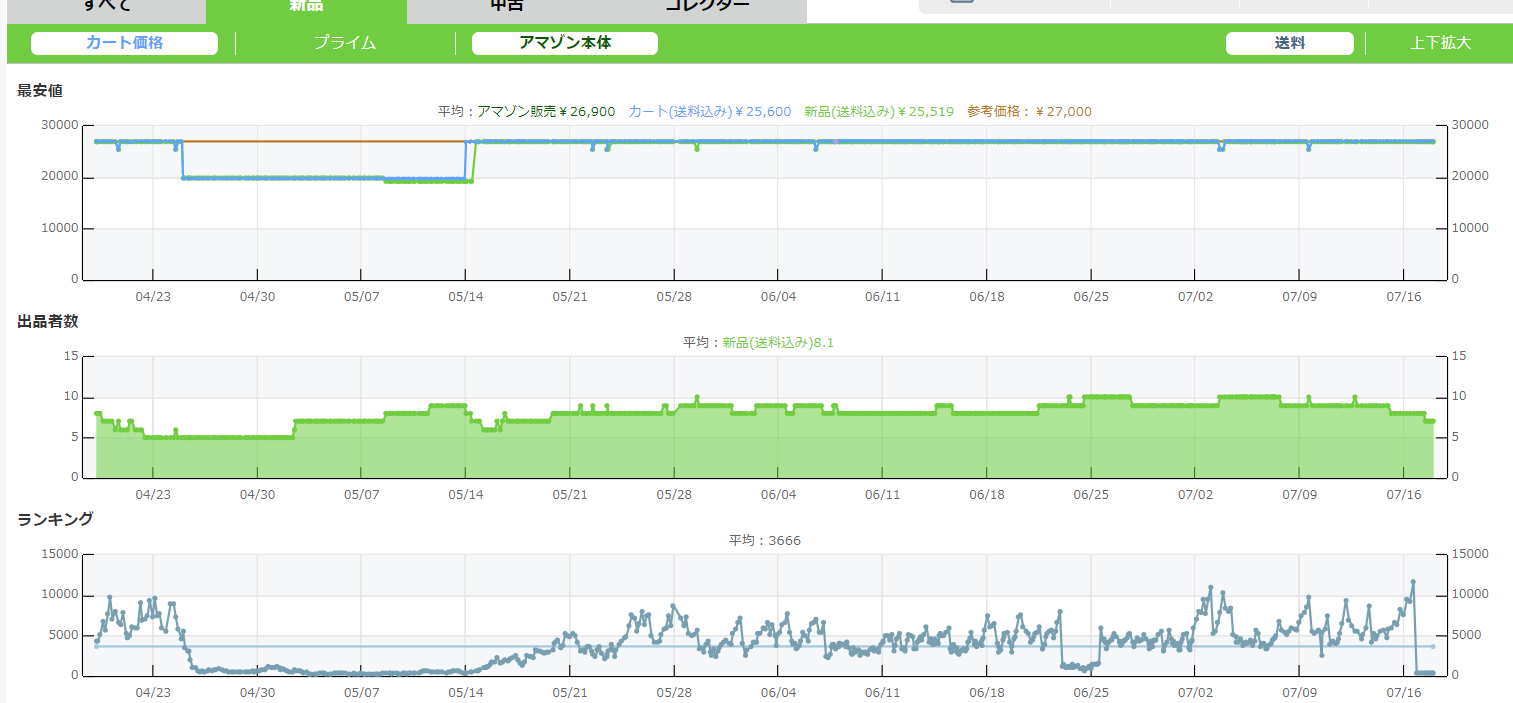
Task: Click the ランキング chart heading
Action: click(56, 519)
